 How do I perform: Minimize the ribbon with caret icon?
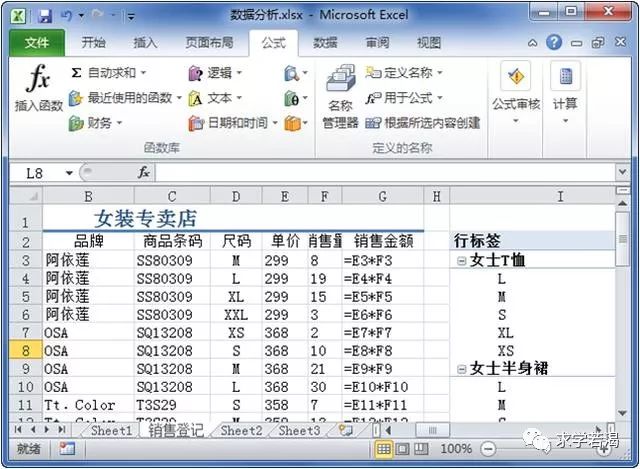532,43
